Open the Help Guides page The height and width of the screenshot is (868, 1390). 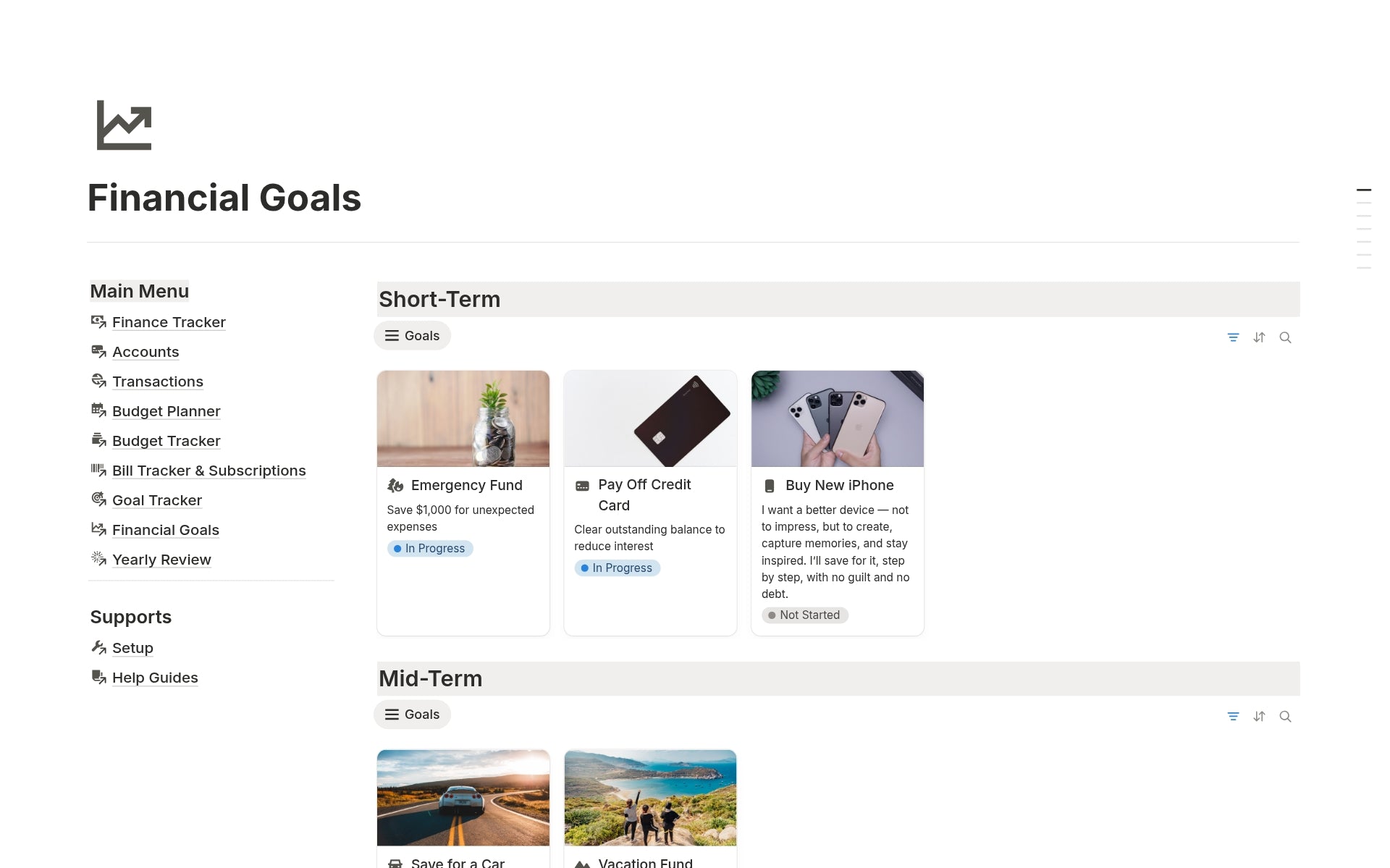click(x=155, y=678)
